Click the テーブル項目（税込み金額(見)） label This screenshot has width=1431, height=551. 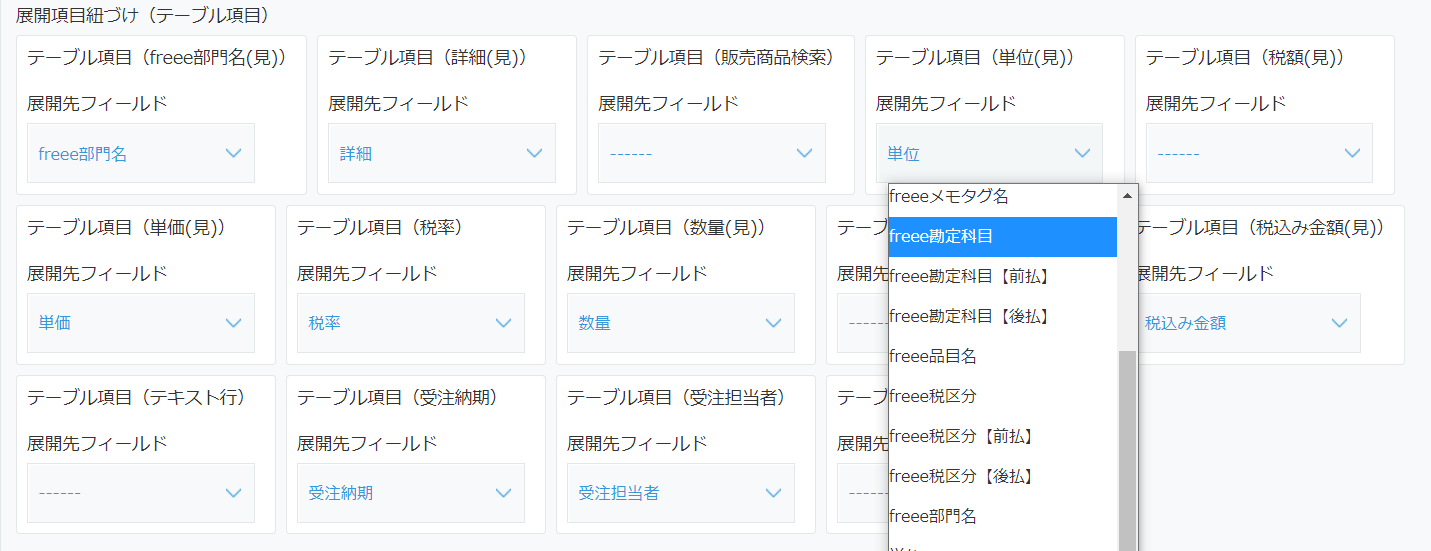pyautogui.click(x=1260, y=228)
